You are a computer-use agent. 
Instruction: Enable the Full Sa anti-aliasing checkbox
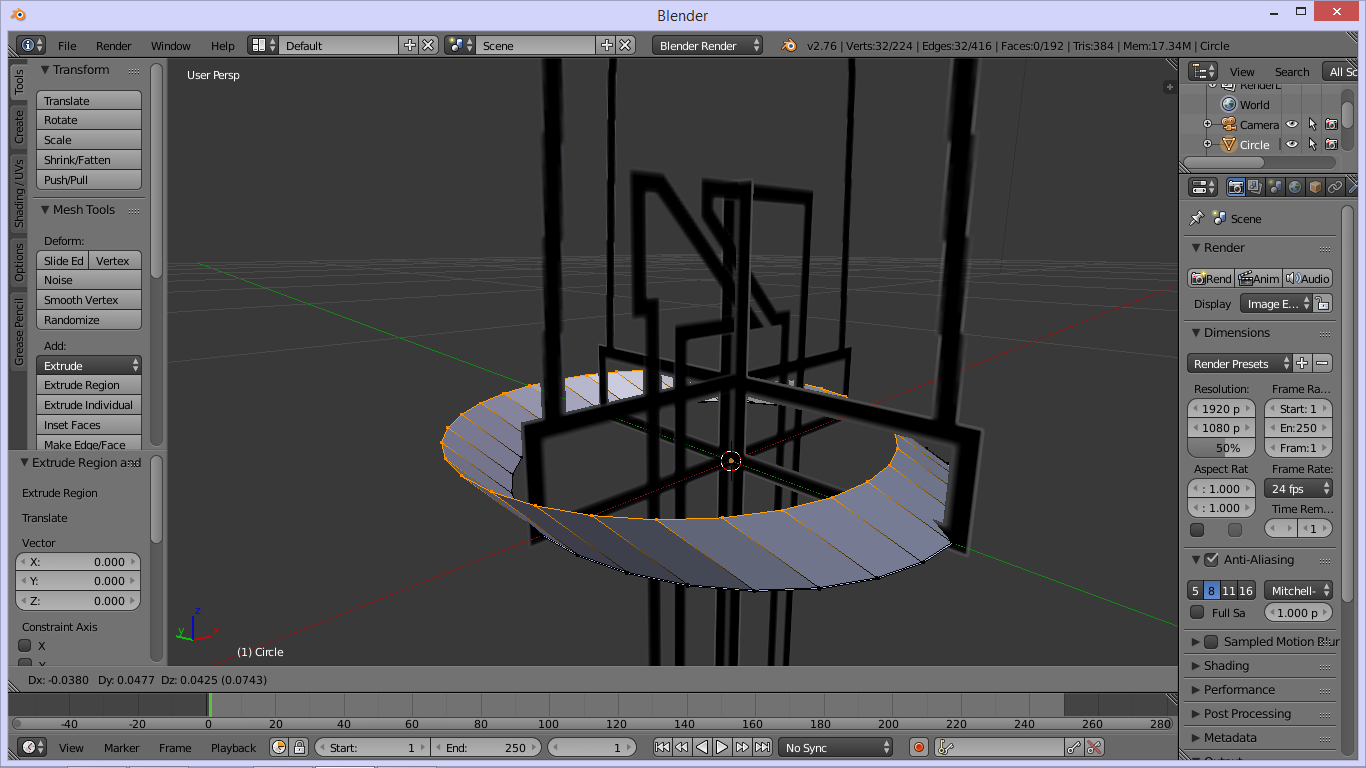tap(1197, 613)
